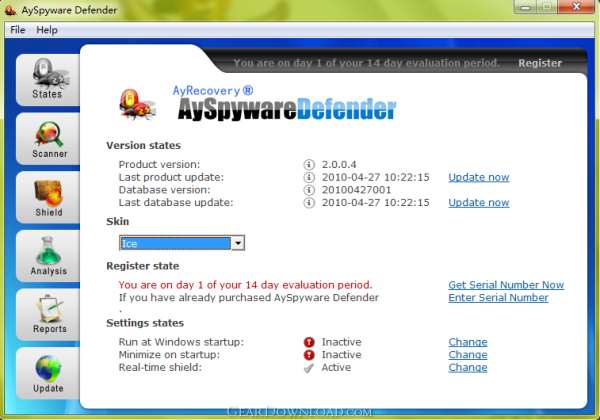Change Minimize on startup setting
600x420 pixels.
tap(468, 355)
